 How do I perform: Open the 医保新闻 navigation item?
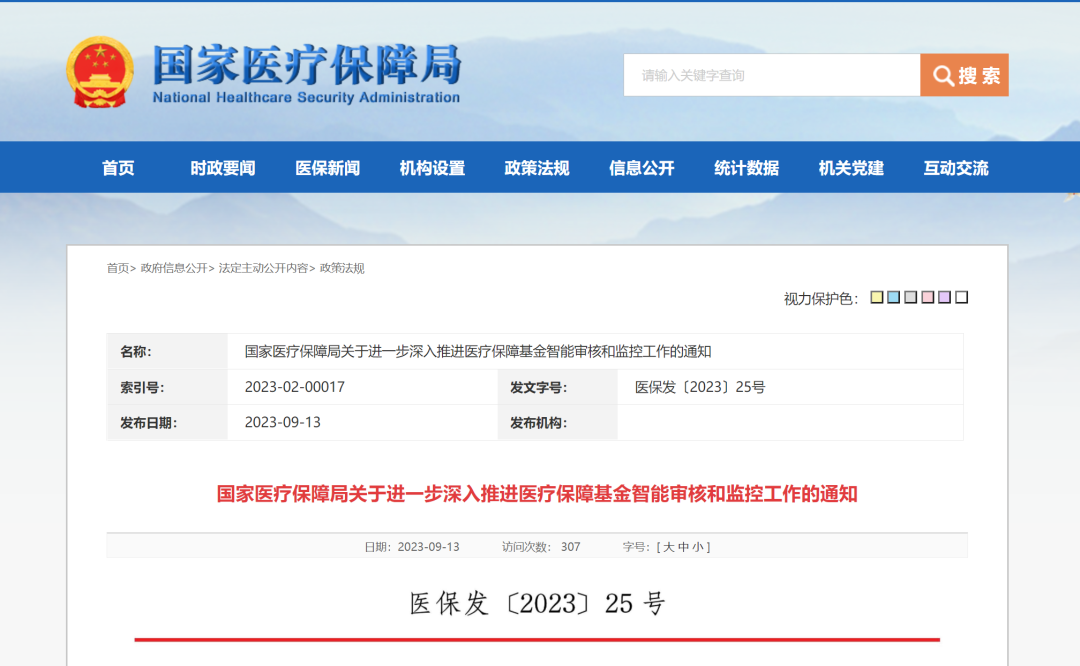tap(327, 168)
